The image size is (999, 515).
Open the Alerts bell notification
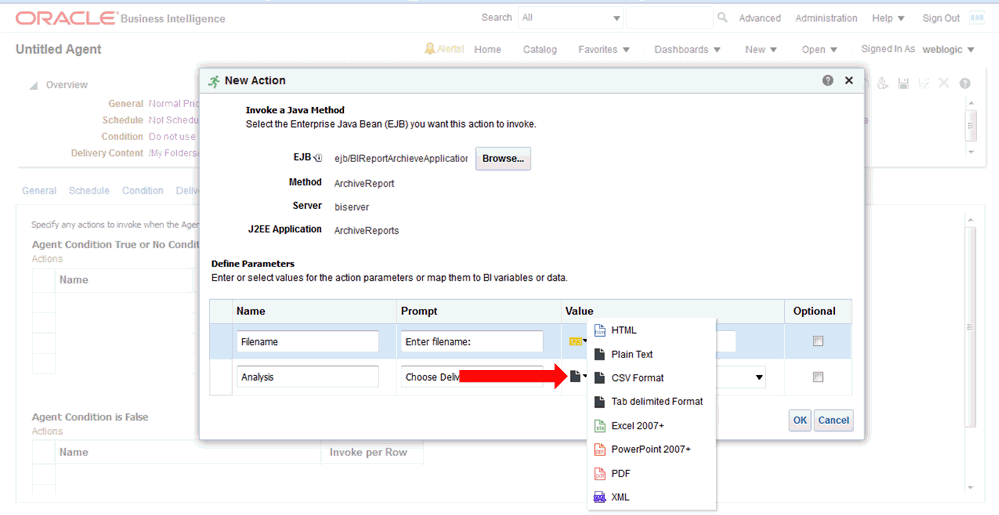click(x=444, y=49)
